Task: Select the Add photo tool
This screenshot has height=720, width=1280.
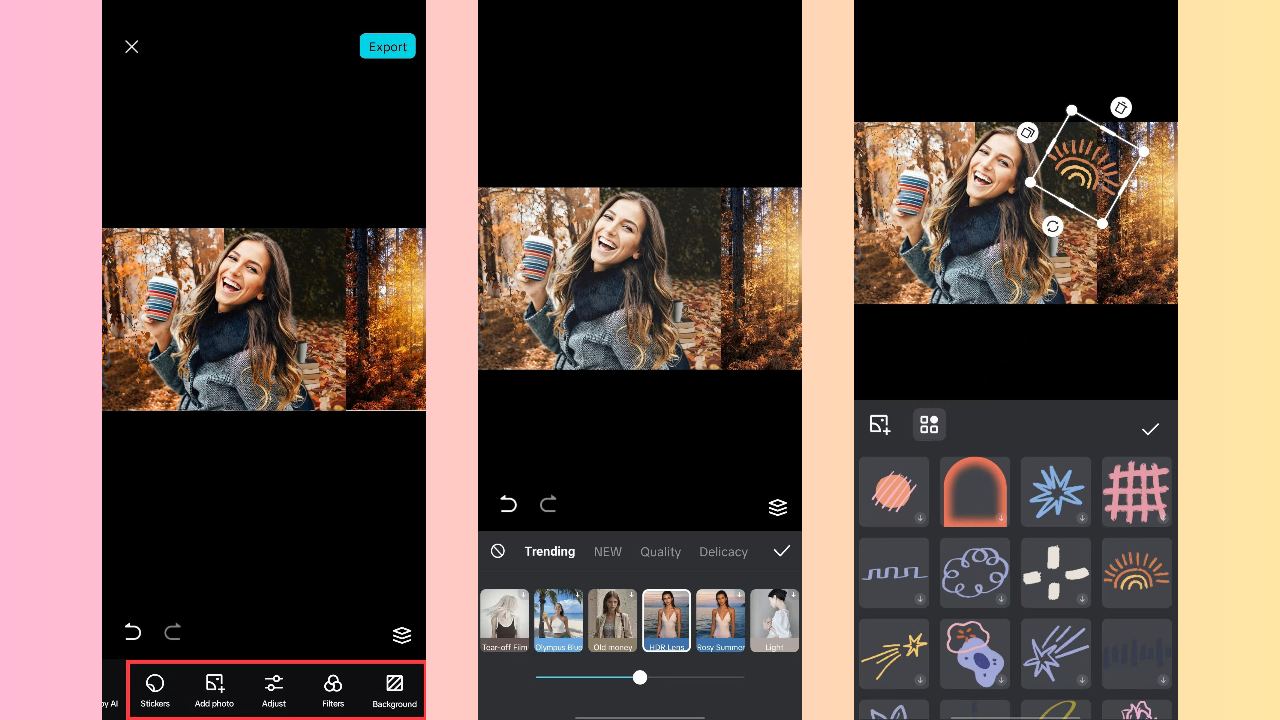Action: tap(214, 690)
